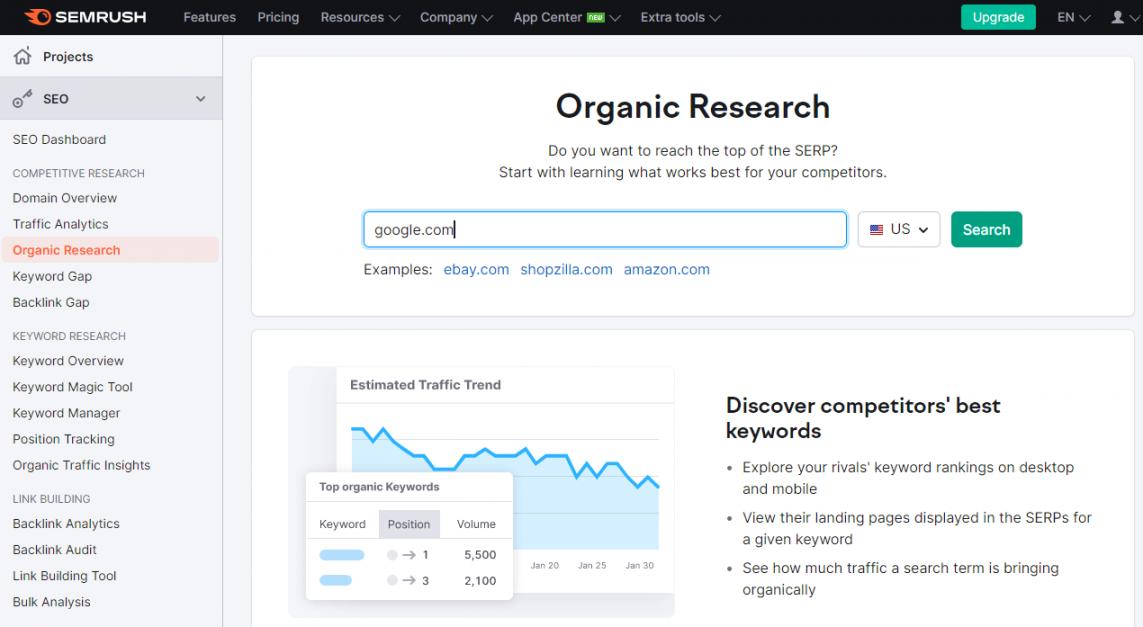Click the Position column in the illustration

click(x=409, y=524)
